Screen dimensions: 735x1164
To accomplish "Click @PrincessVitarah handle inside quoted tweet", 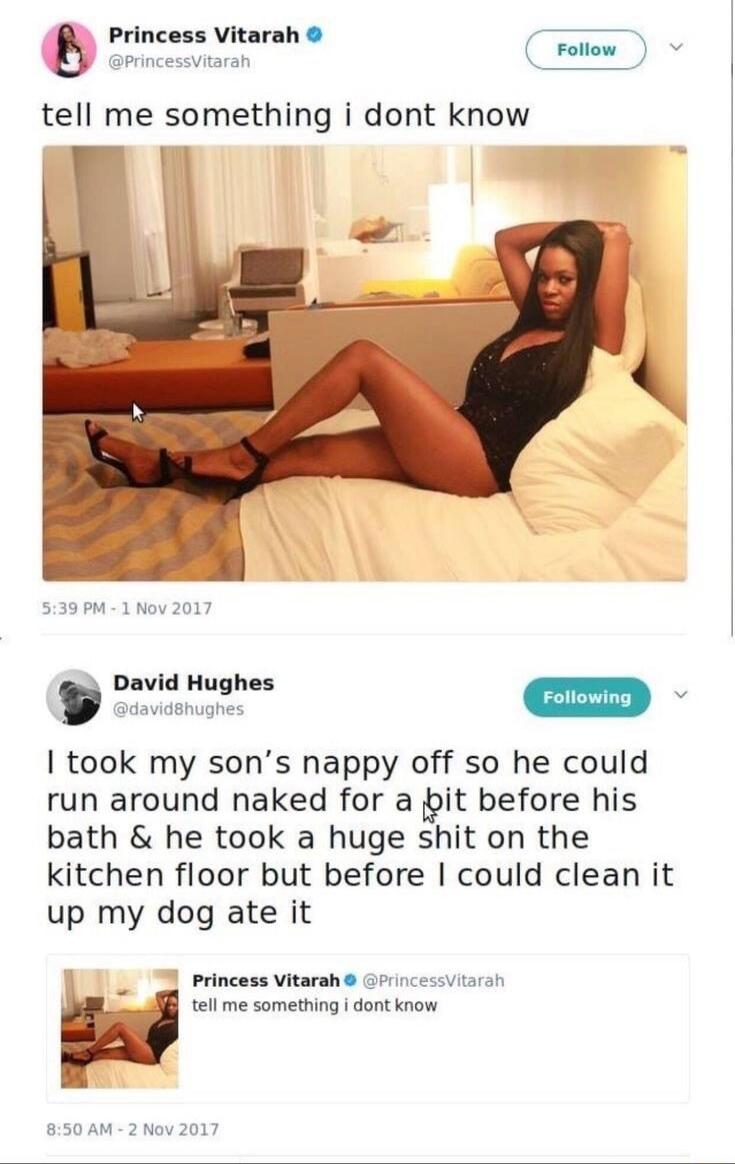I will point(433,981).
